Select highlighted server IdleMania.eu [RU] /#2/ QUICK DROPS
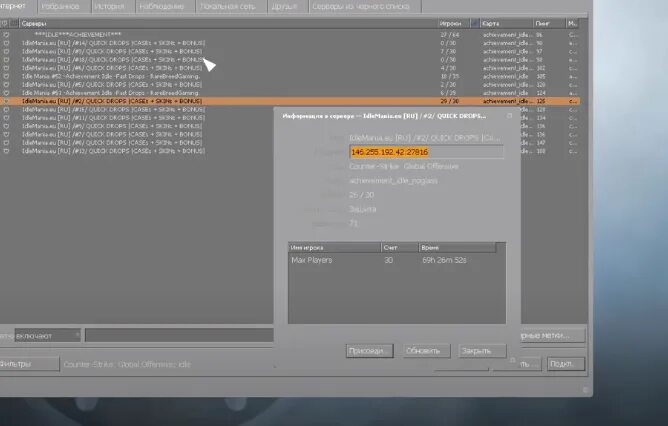 (290, 101)
